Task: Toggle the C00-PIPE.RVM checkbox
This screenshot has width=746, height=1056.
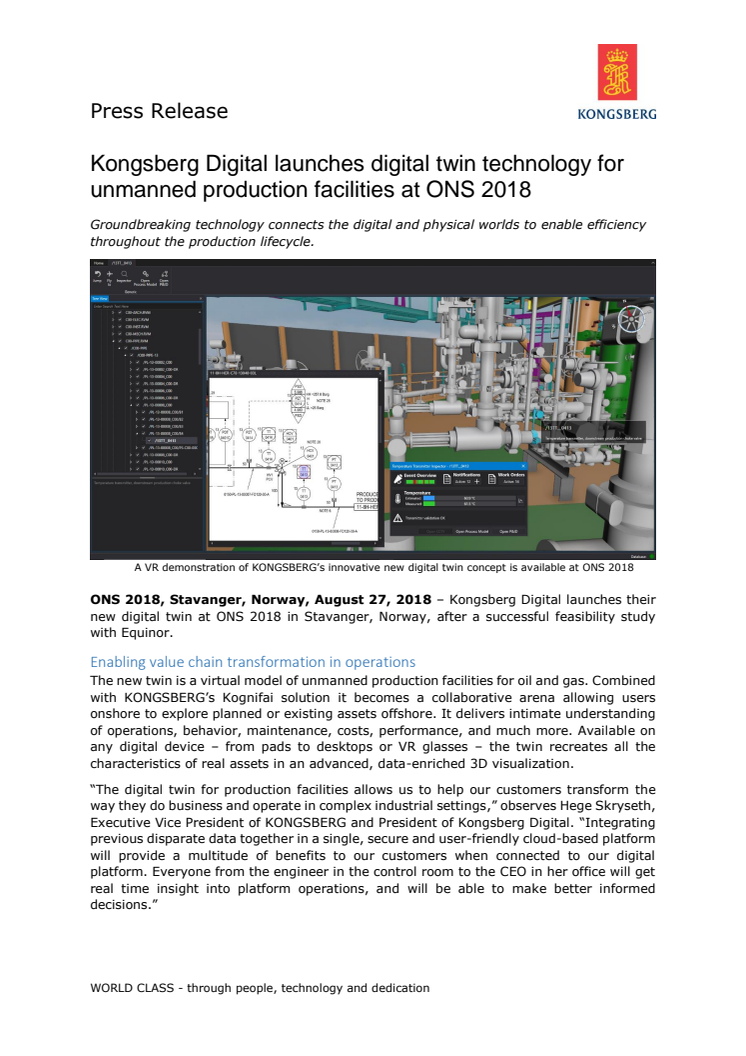Action: (120, 341)
